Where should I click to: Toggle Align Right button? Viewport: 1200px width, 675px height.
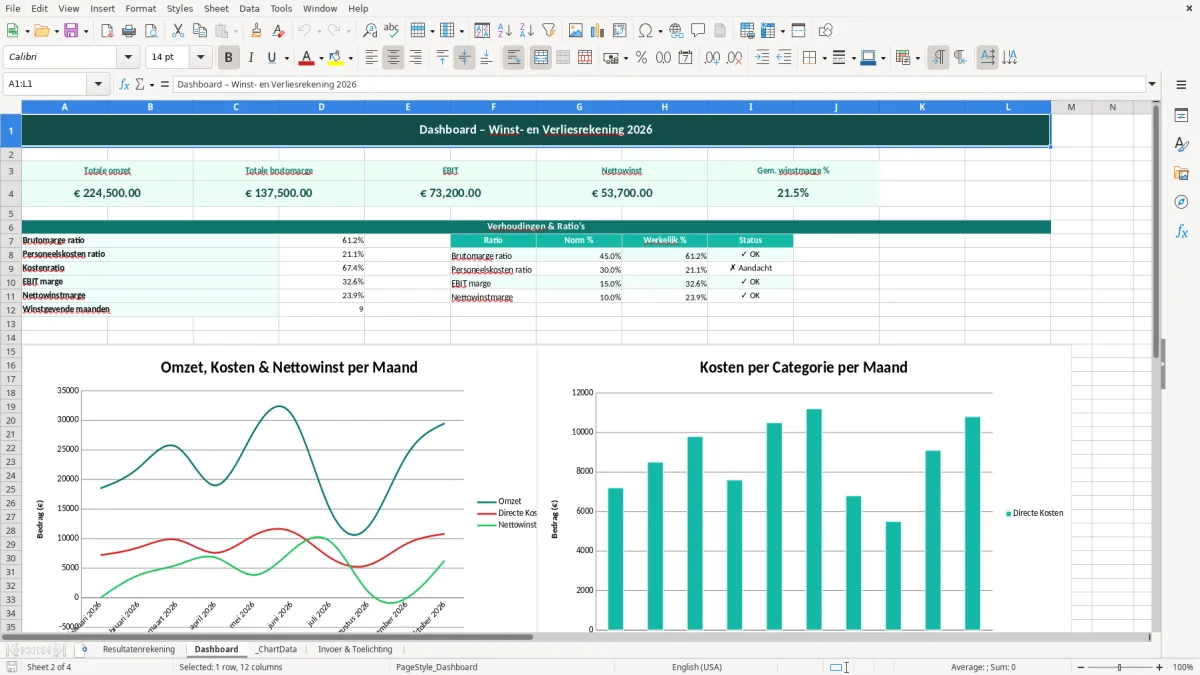click(x=415, y=58)
